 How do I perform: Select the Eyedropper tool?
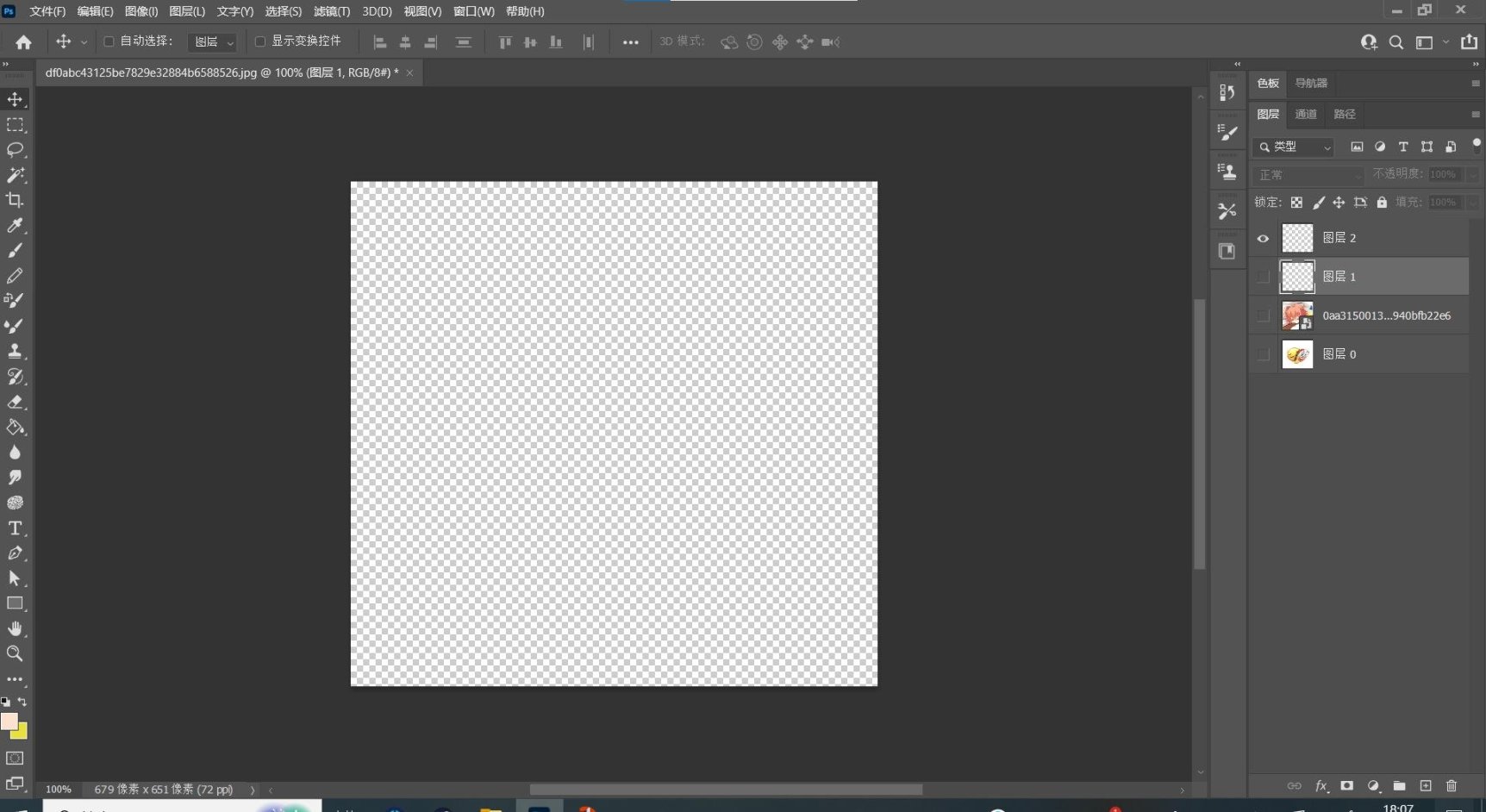tap(16, 225)
